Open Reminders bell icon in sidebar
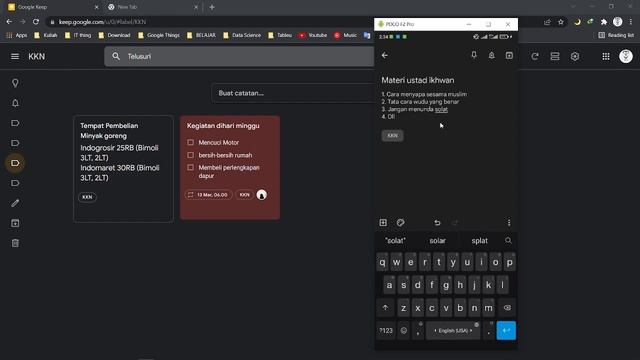Screen dimensions: 640x360 (15, 103)
